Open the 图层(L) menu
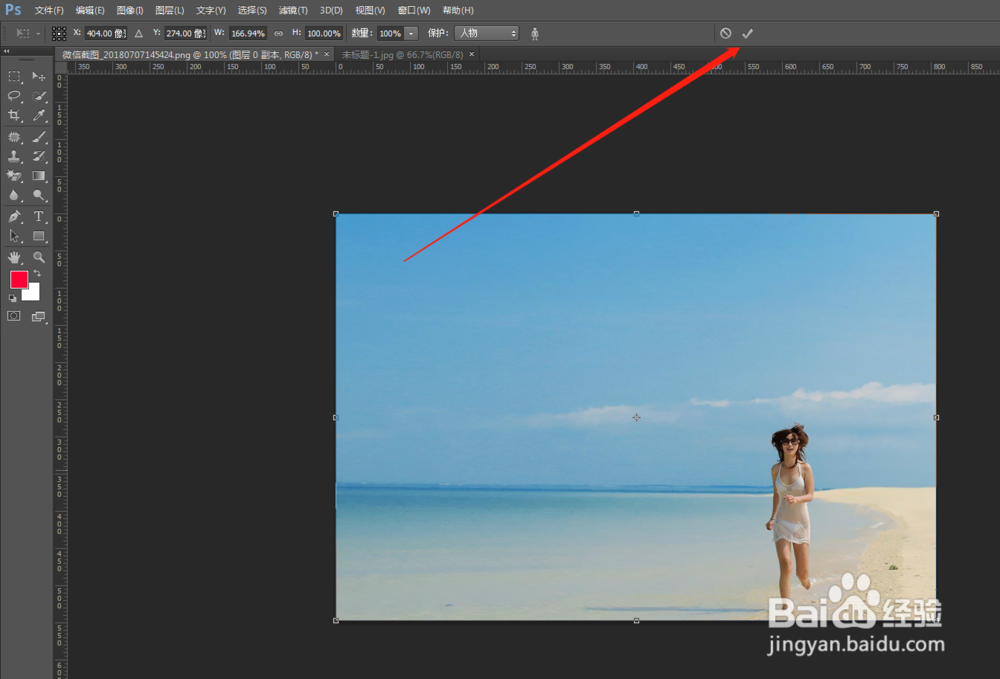 coord(170,10)
